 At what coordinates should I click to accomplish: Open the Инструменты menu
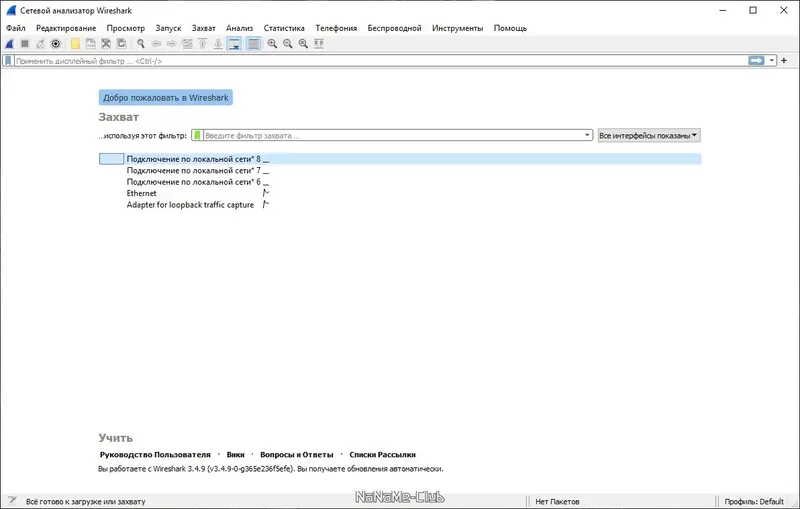[x=458, y=28]
